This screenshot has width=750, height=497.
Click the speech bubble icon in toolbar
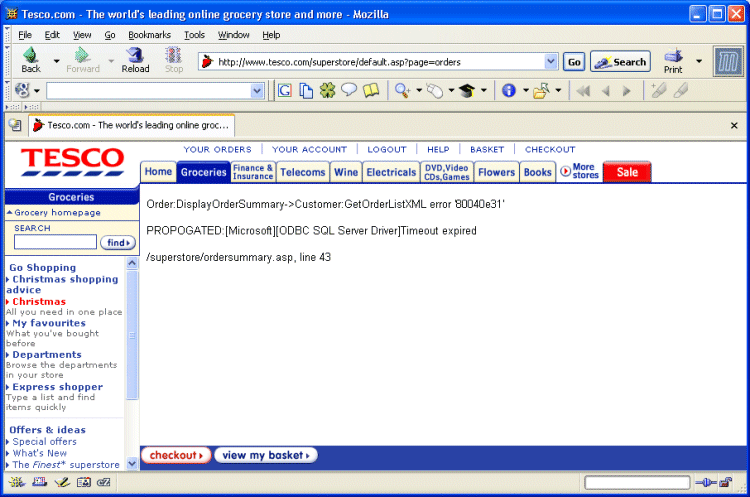tap(349, 90)
